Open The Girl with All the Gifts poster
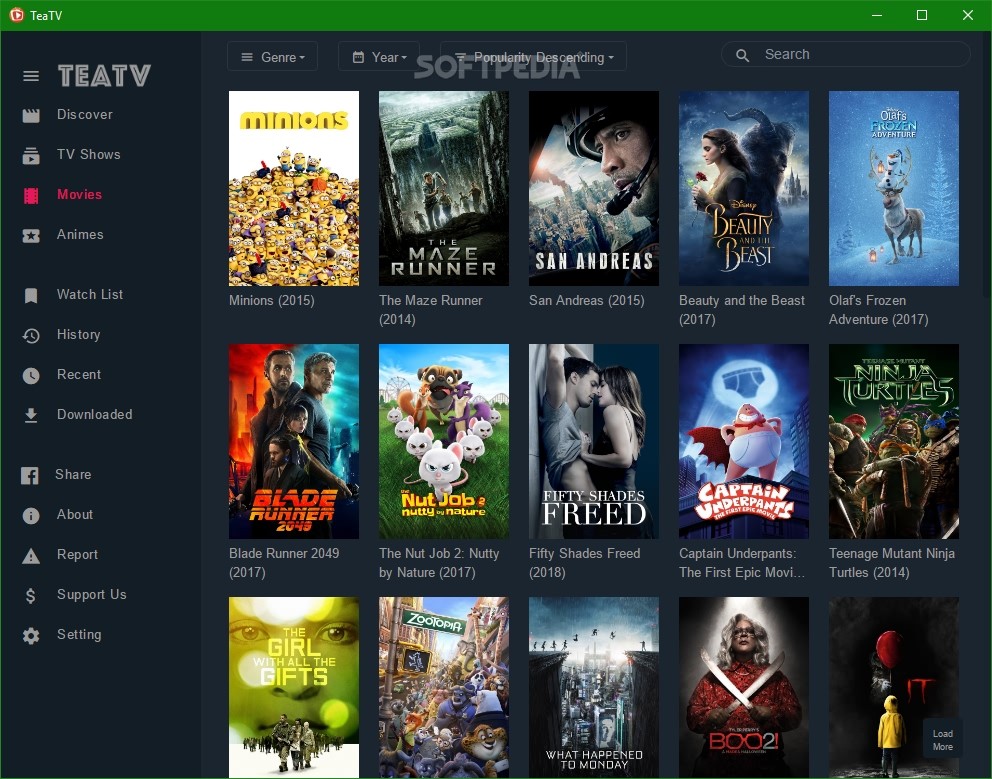This screenshot has width=992, height=779. click(294, 687)
